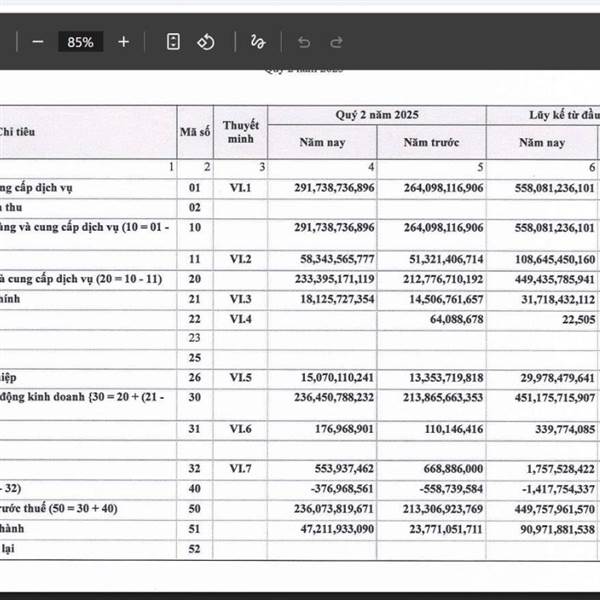Select value 213,865,663,353 in row 30
The image size is (600, 600).
coord(443,398)
